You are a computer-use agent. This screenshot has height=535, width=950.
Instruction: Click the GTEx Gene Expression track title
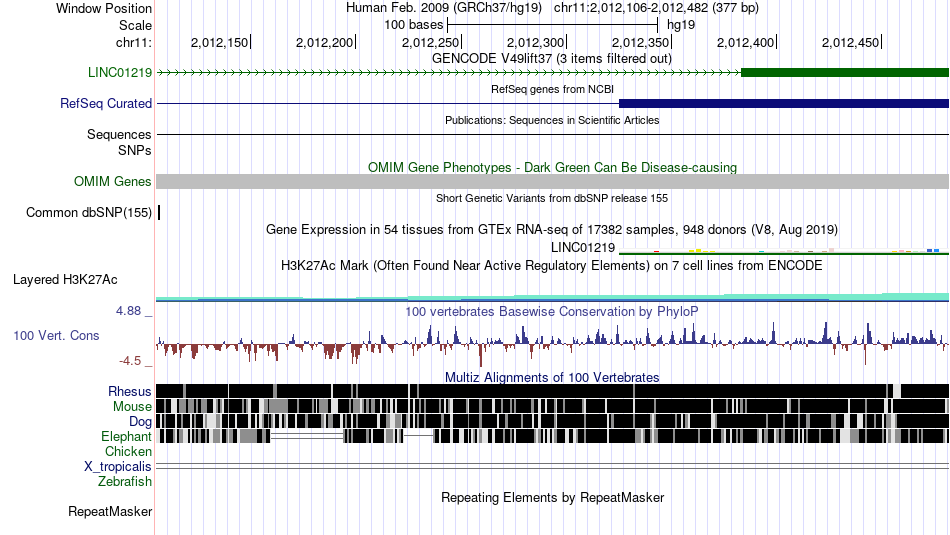tap(552, 230)
